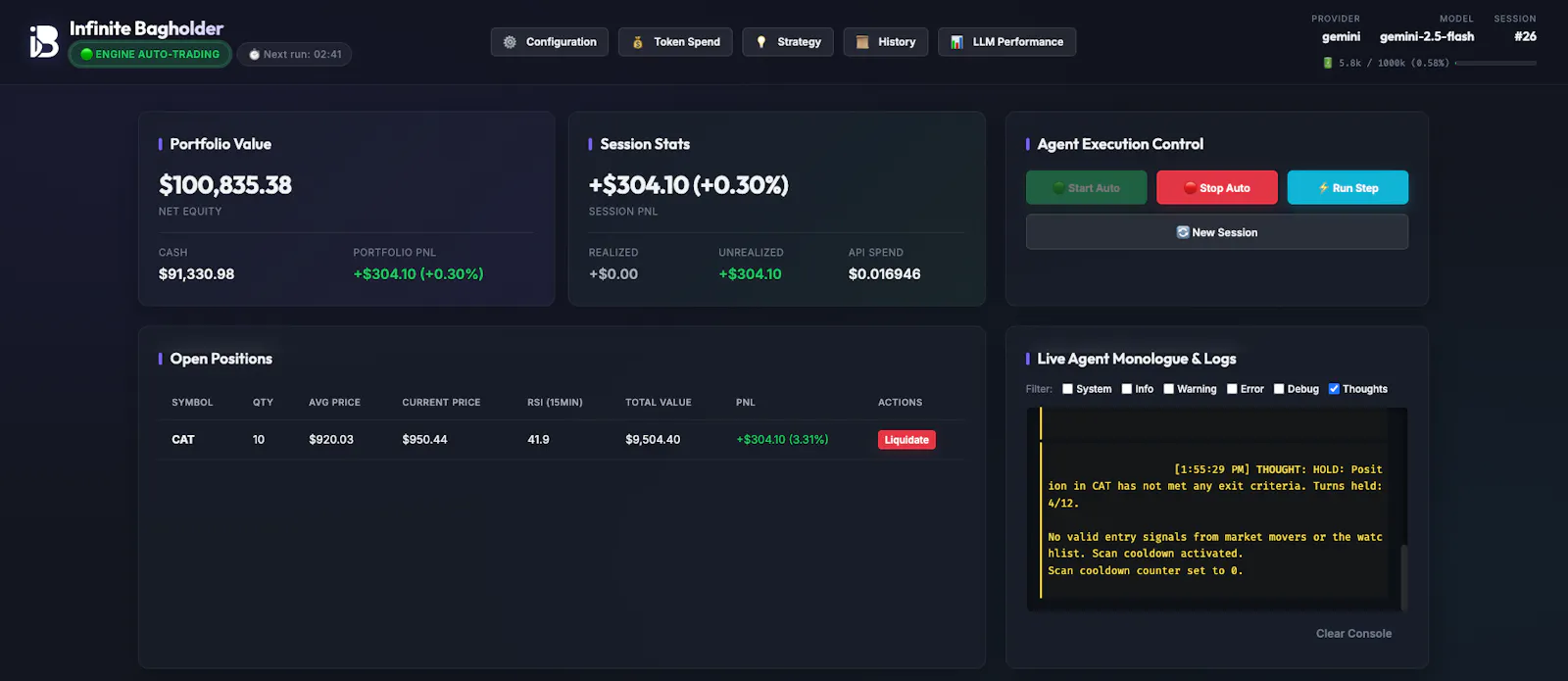1568x681 pixels.
Task: Click the portfolio value $100,835.38
Action: point(225,185)
